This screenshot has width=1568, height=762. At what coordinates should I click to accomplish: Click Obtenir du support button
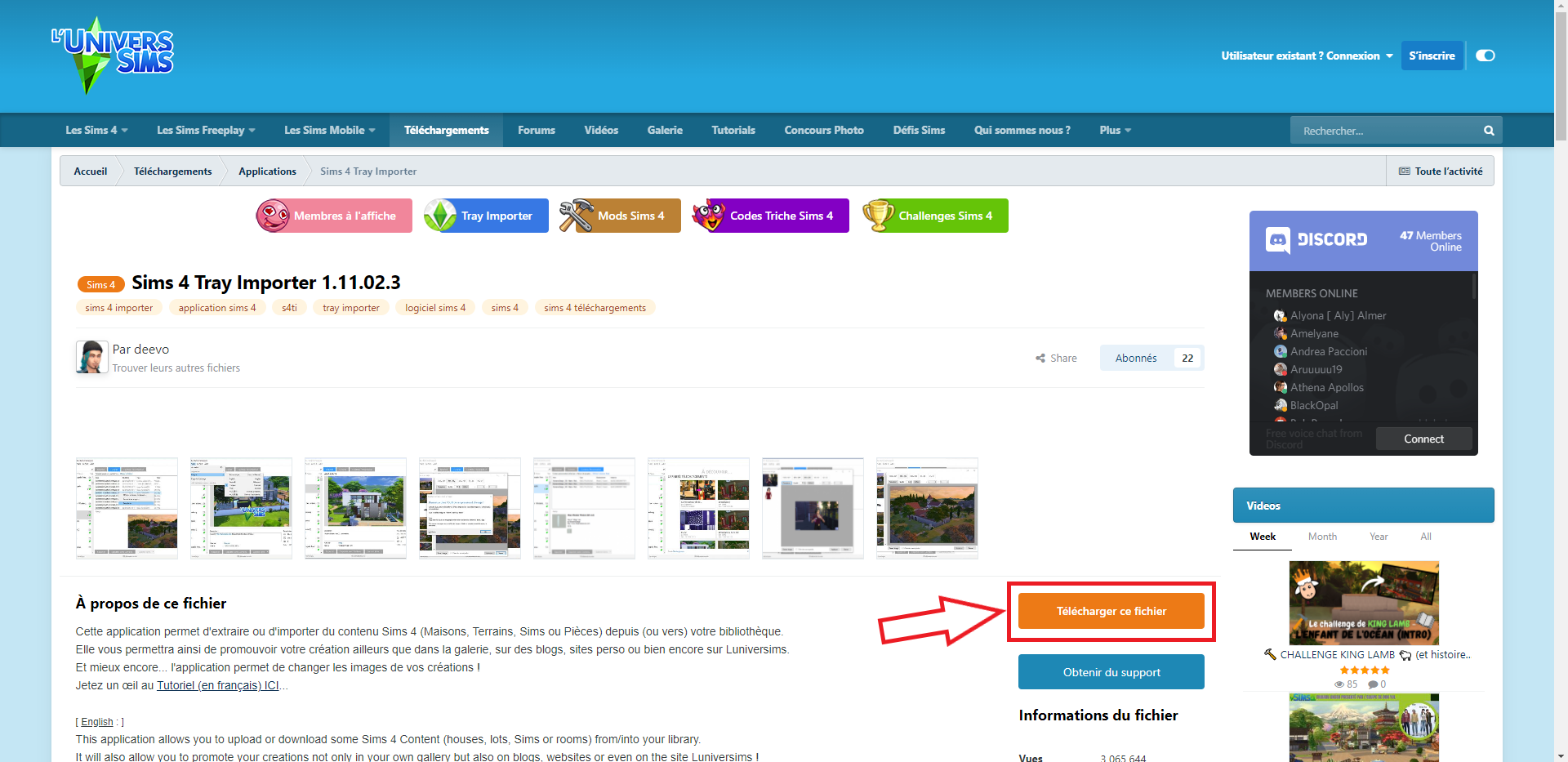pos(1111,672)
